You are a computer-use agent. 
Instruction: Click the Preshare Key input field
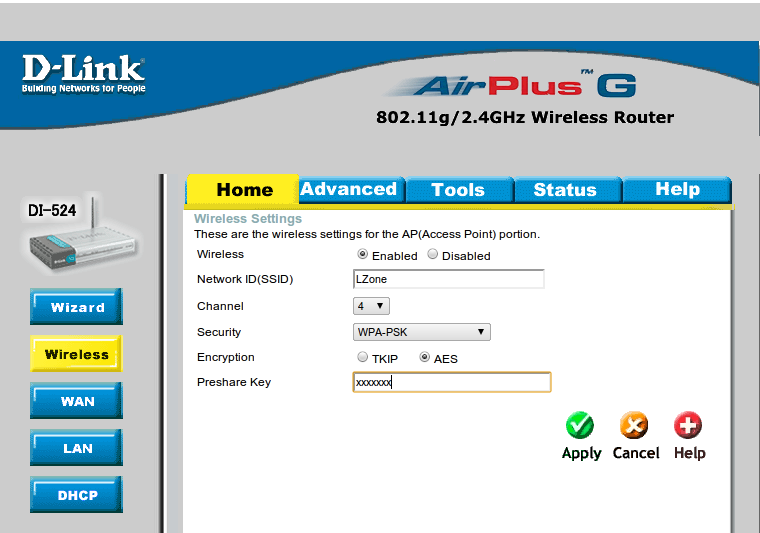point(452,382)
